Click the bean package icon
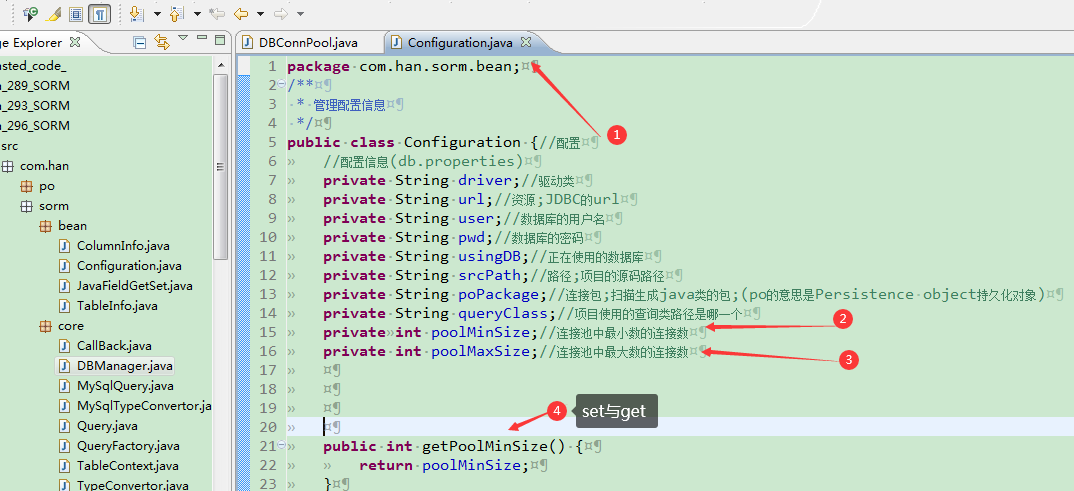The width and height of the screenshot is (1074, 491). click(45, 226)
